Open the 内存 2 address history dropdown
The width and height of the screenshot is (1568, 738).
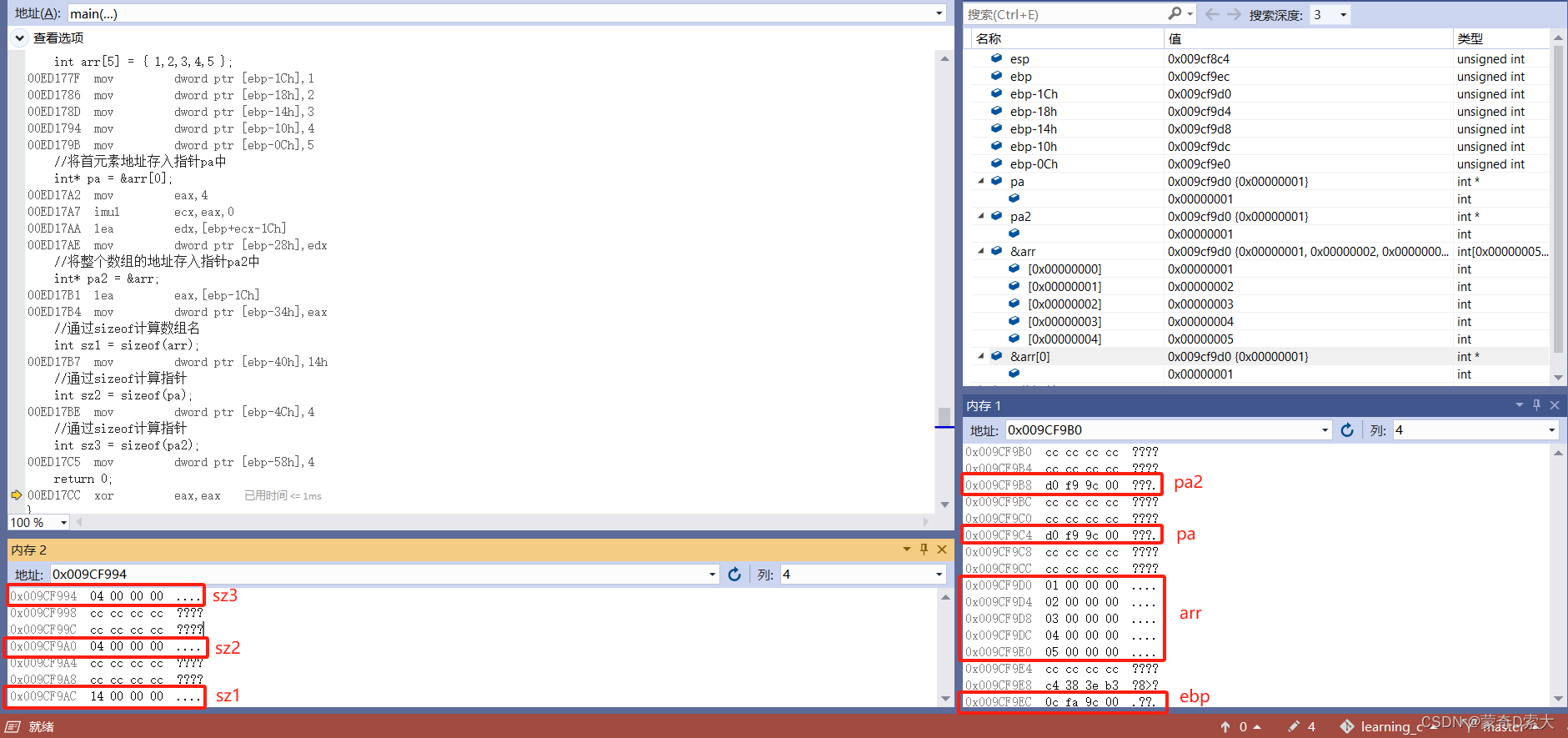(x=713, y=574)
